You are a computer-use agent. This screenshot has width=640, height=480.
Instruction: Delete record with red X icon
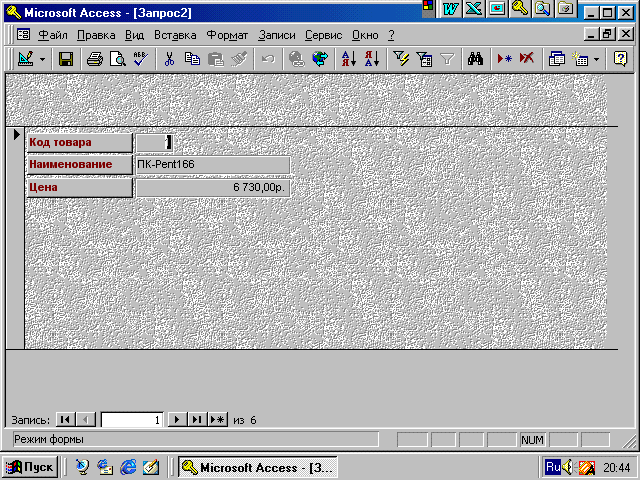tap(527, 59)
